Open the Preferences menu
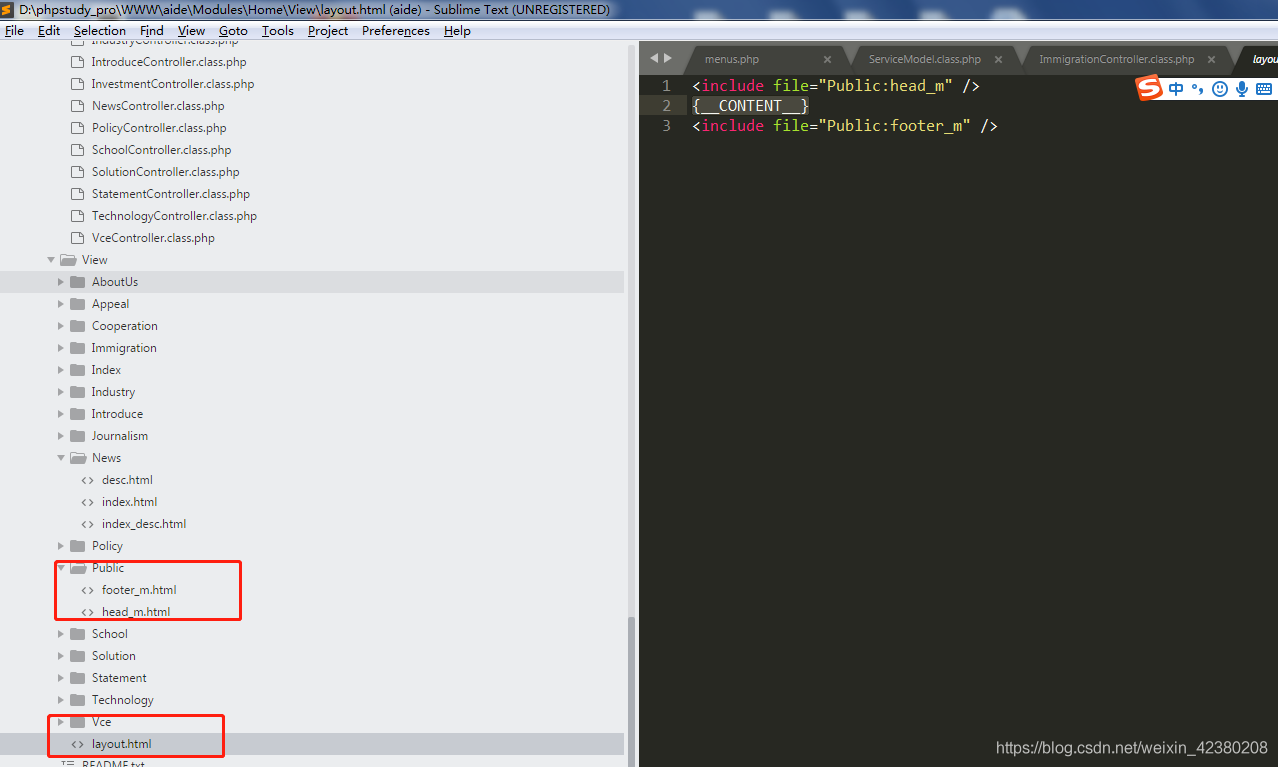1278x767 pixels. pyautogui.click(x=396, y=31)
